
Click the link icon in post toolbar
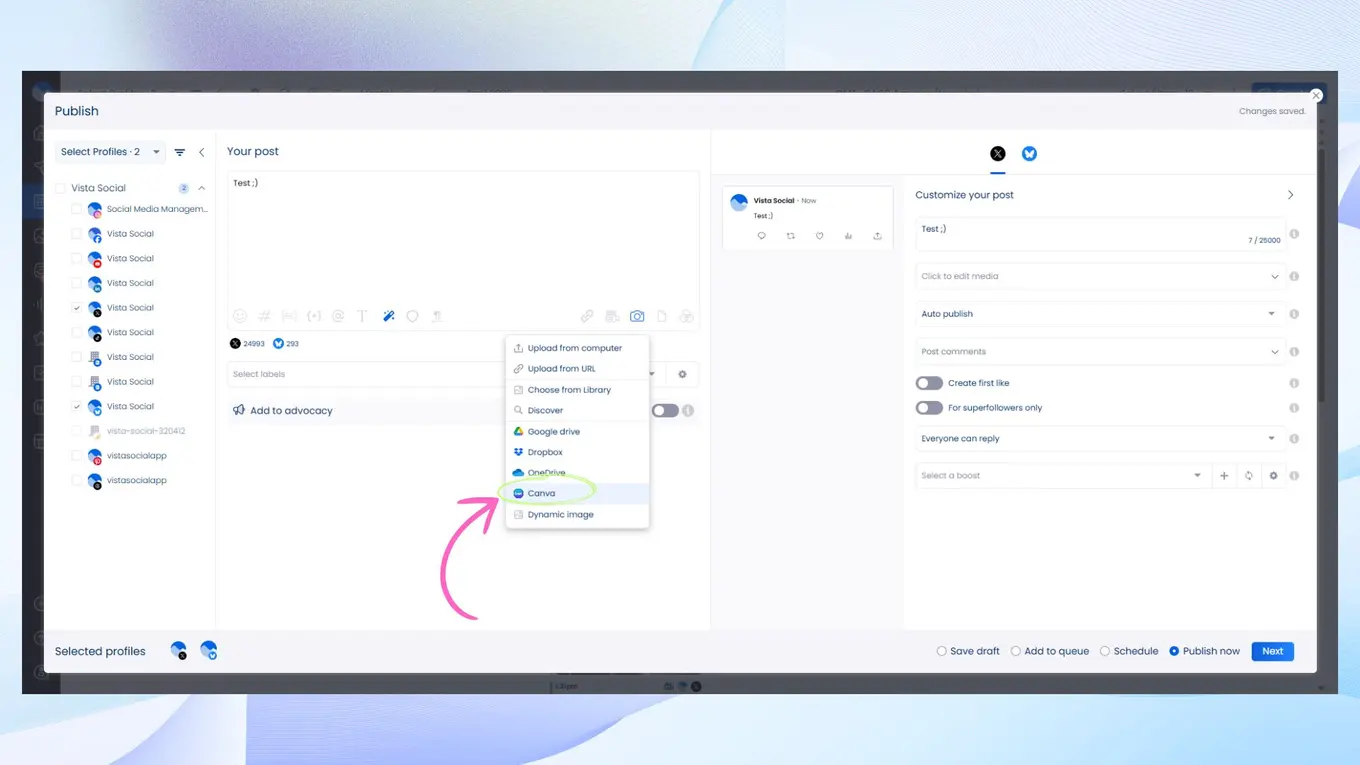[x=587, y=316]
